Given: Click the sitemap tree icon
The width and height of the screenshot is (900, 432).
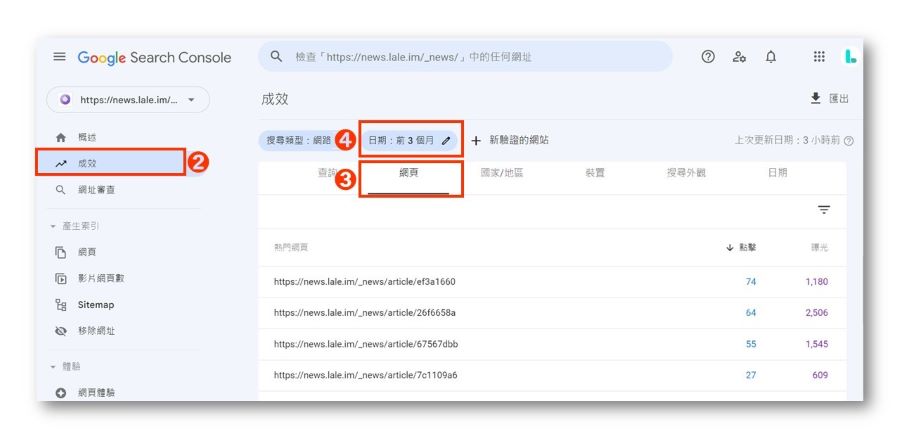Looking at the screenshot, I should click(61, 305).
